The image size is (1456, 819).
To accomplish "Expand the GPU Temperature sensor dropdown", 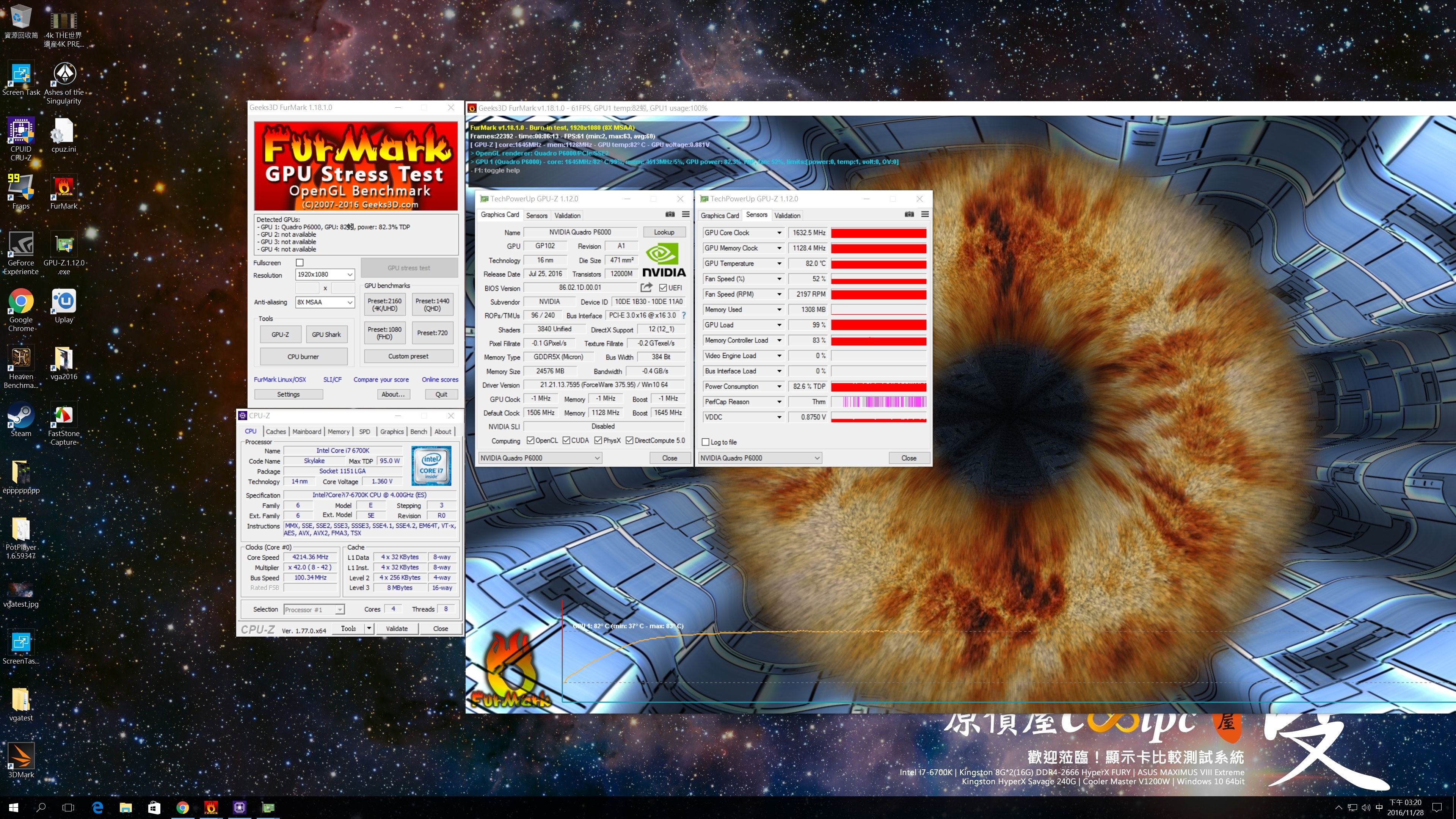I will [x=779, y=264].
